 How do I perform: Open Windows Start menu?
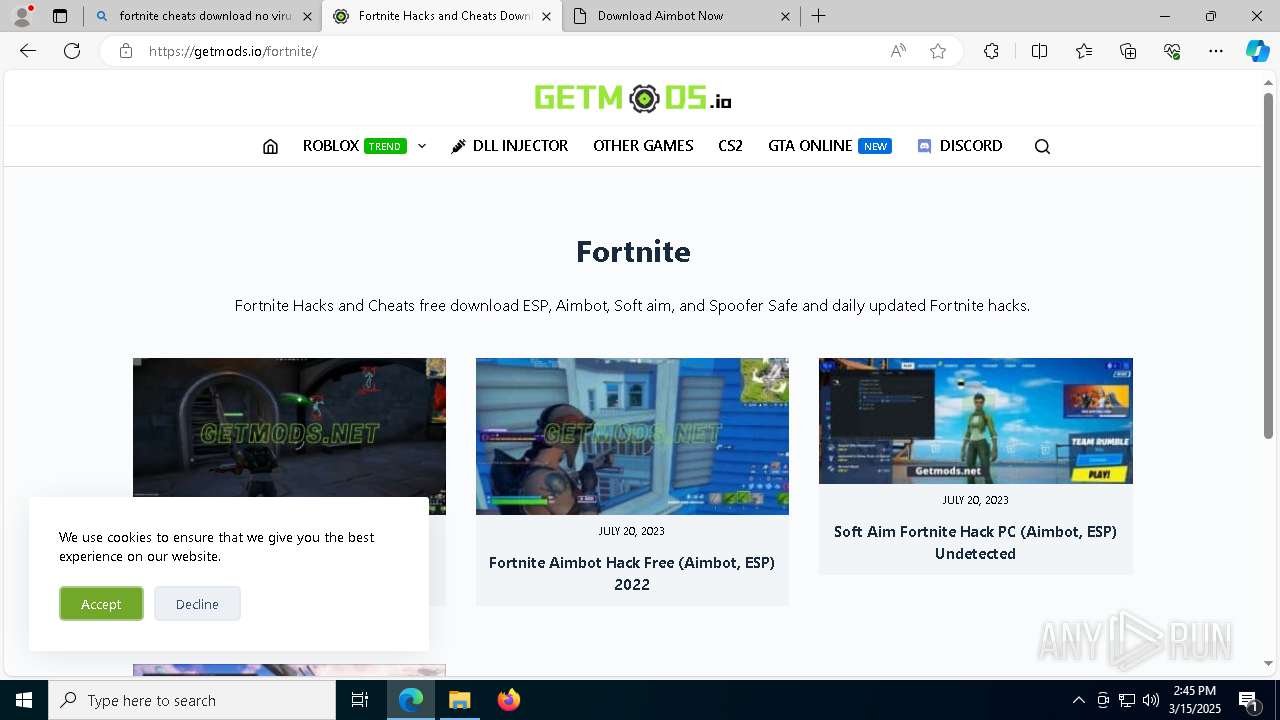pyautogui.click(x=24, y=700)
